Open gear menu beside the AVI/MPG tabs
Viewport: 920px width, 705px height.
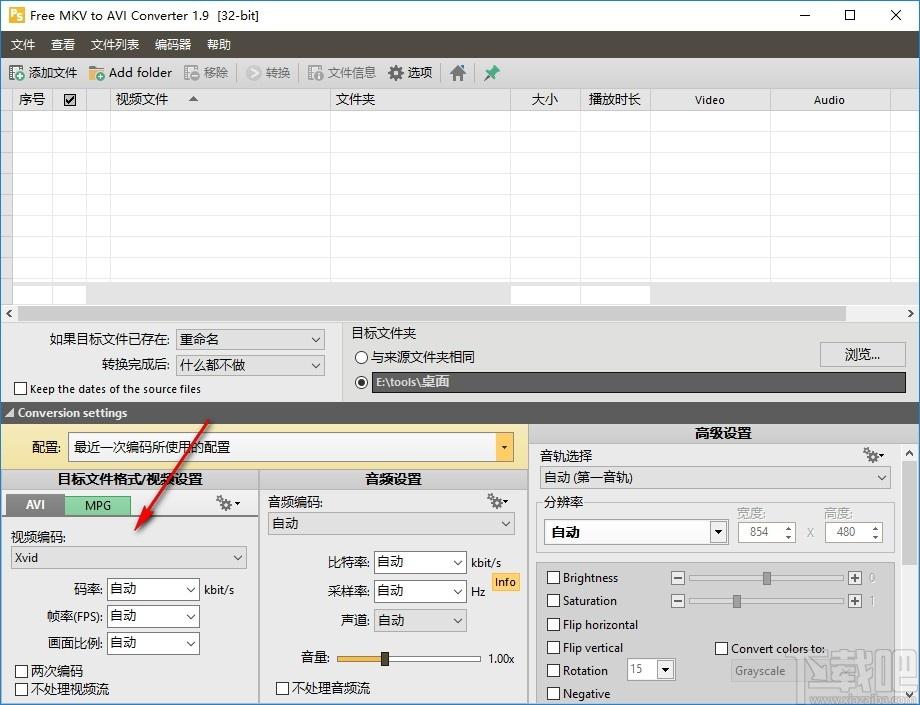click(x=228, y=503)
